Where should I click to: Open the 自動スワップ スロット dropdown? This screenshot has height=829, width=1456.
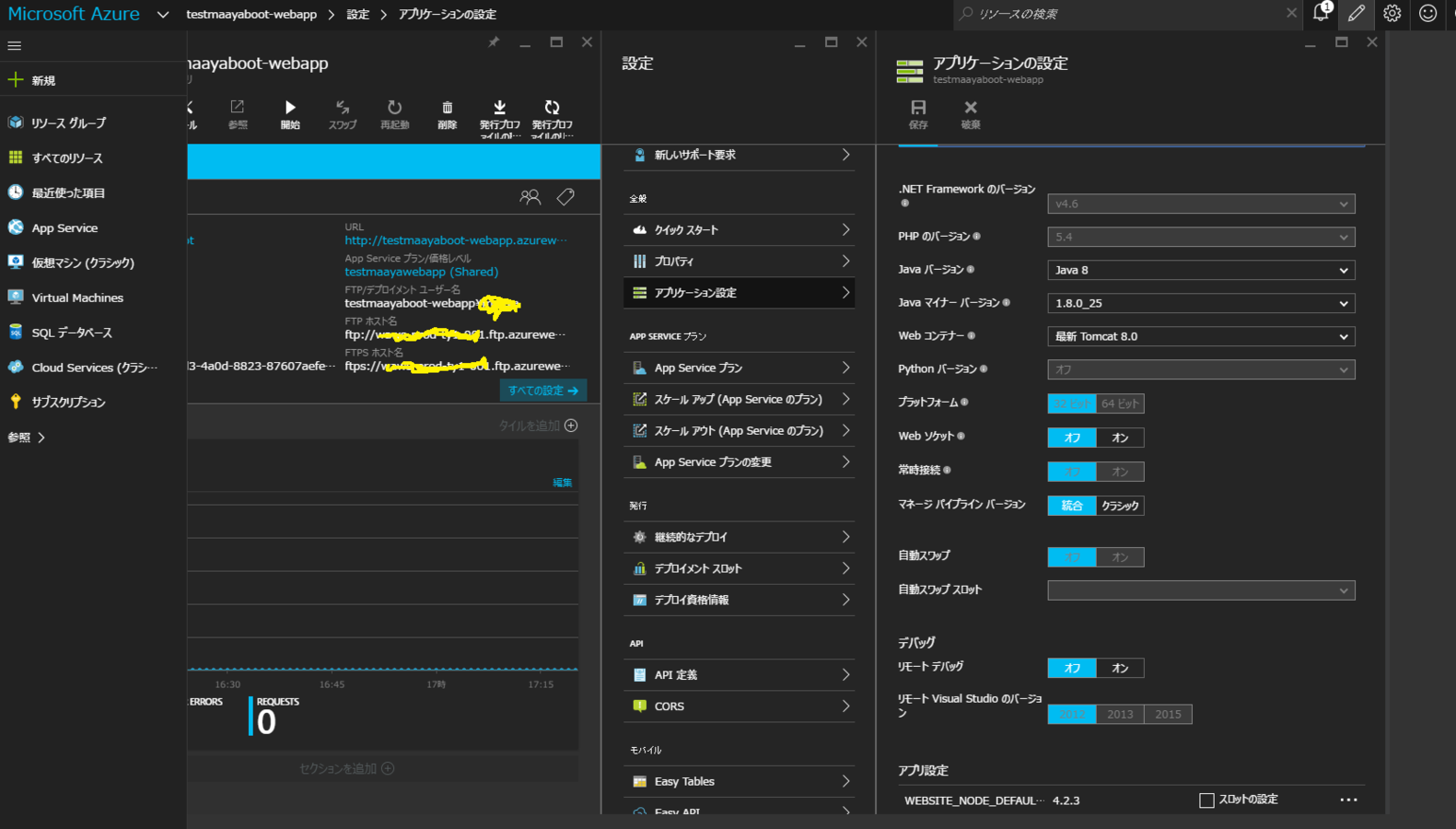click(x=1201, y=590)
